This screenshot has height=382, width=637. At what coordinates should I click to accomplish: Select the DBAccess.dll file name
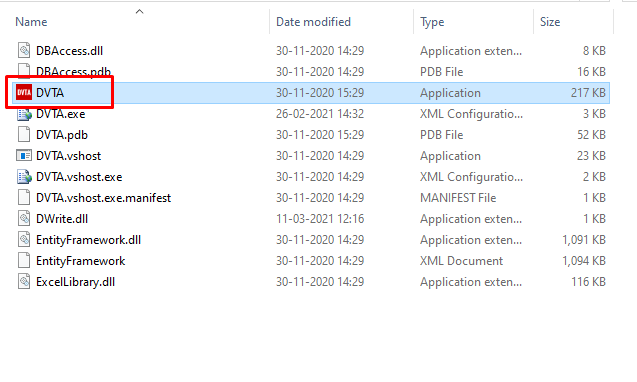(x=69, y=51)
